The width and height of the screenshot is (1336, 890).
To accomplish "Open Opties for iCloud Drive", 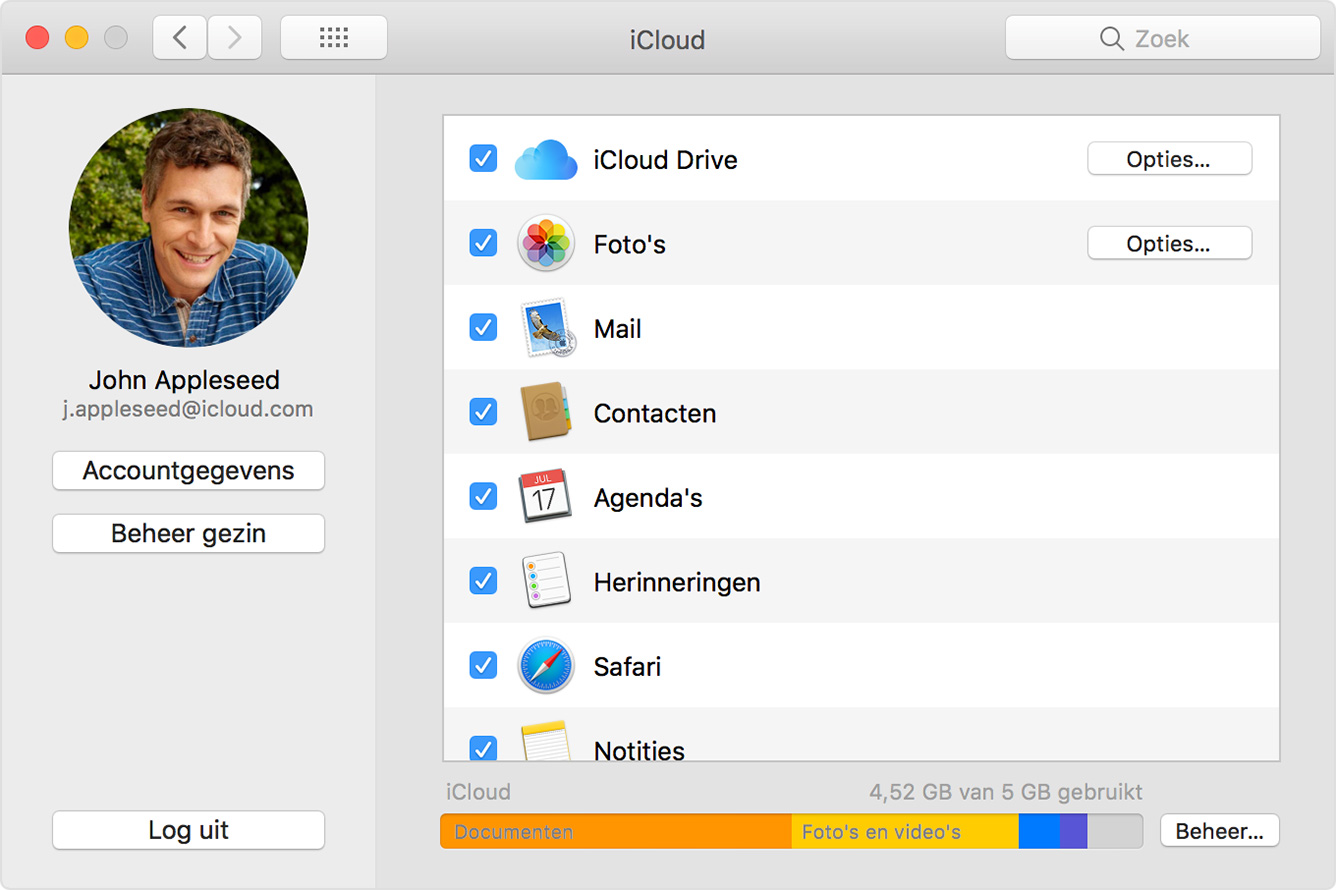I will pos(1169,158).
